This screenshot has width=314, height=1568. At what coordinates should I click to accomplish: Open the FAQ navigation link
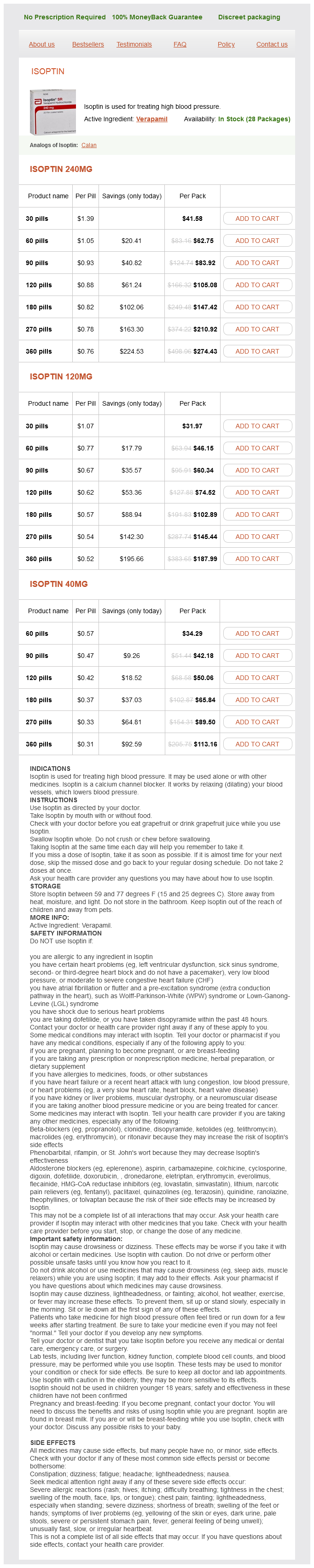tap(180, 44)
